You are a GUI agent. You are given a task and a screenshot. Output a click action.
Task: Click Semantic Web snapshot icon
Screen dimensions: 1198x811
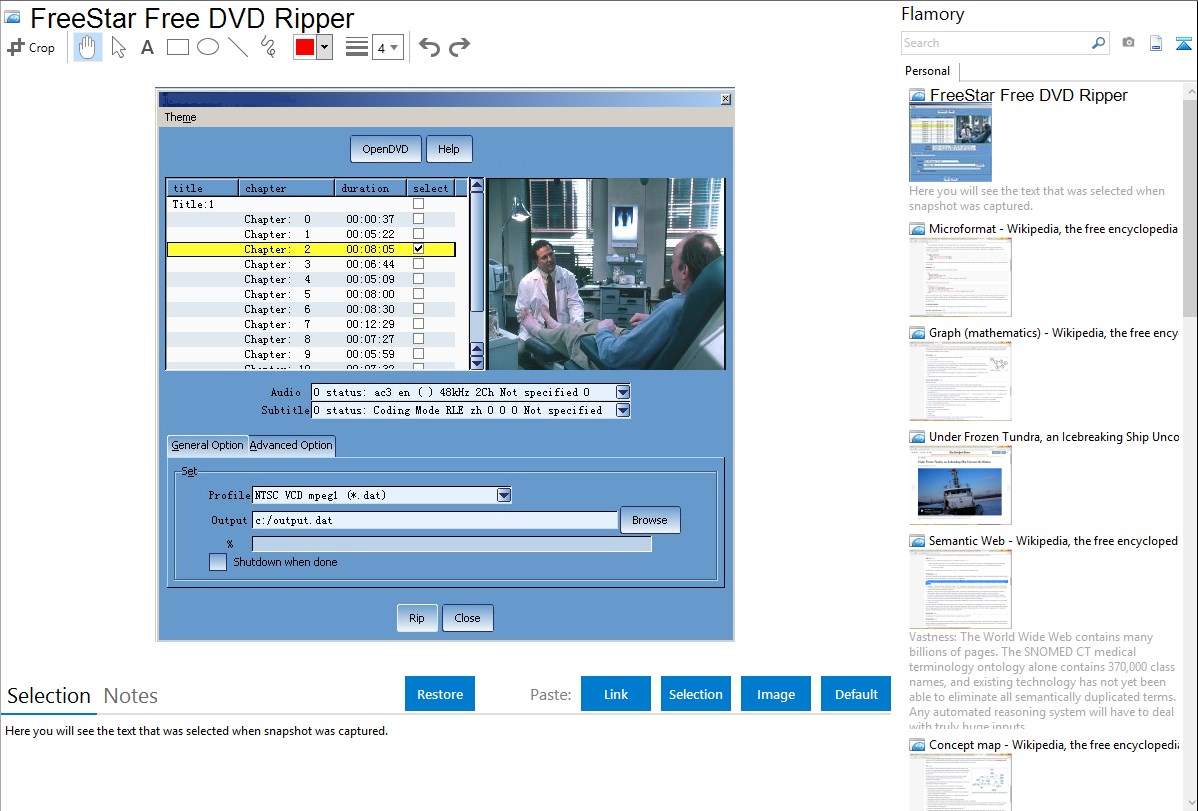pyautogui.click(x=917, y=541)
